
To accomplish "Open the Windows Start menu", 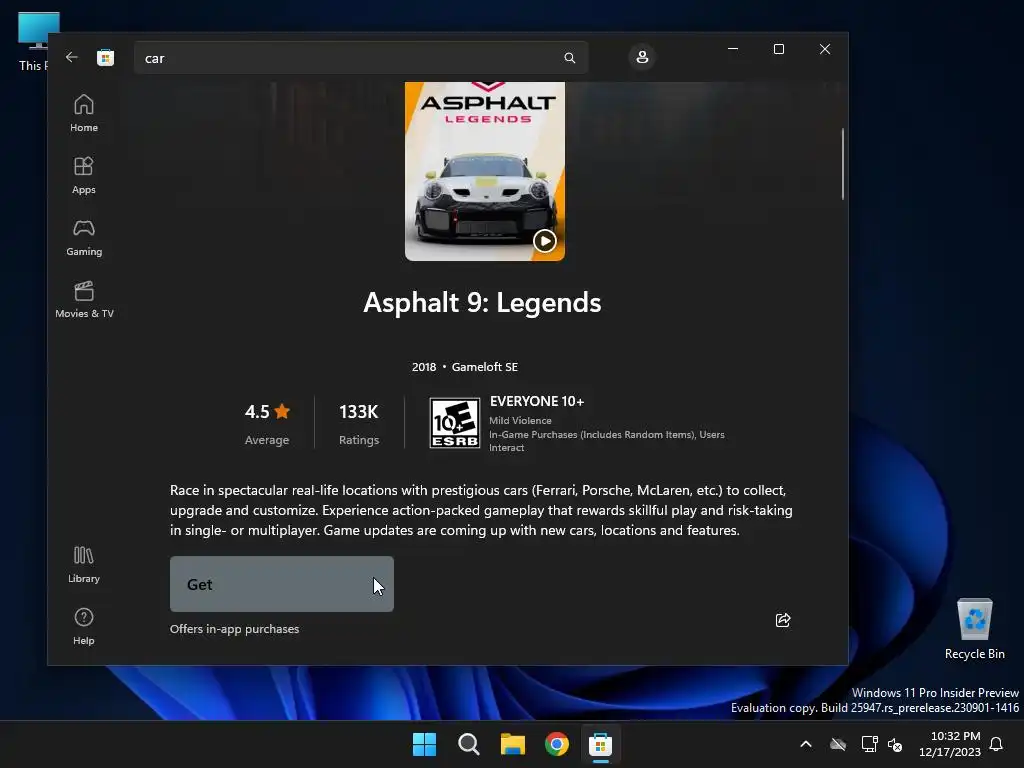I will click(x=424, y=744).
